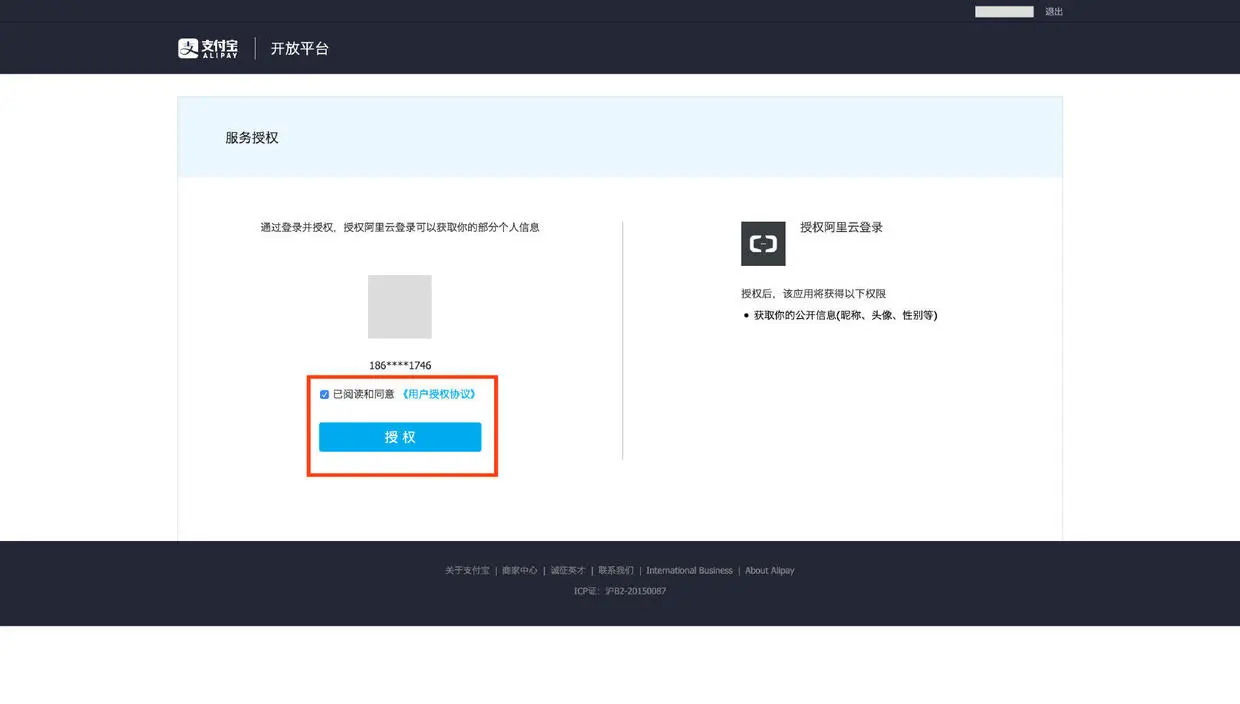This screenshot has width=1240, height=704.
Task: Click the Alipay logo in header
Action: click(208, 48)
